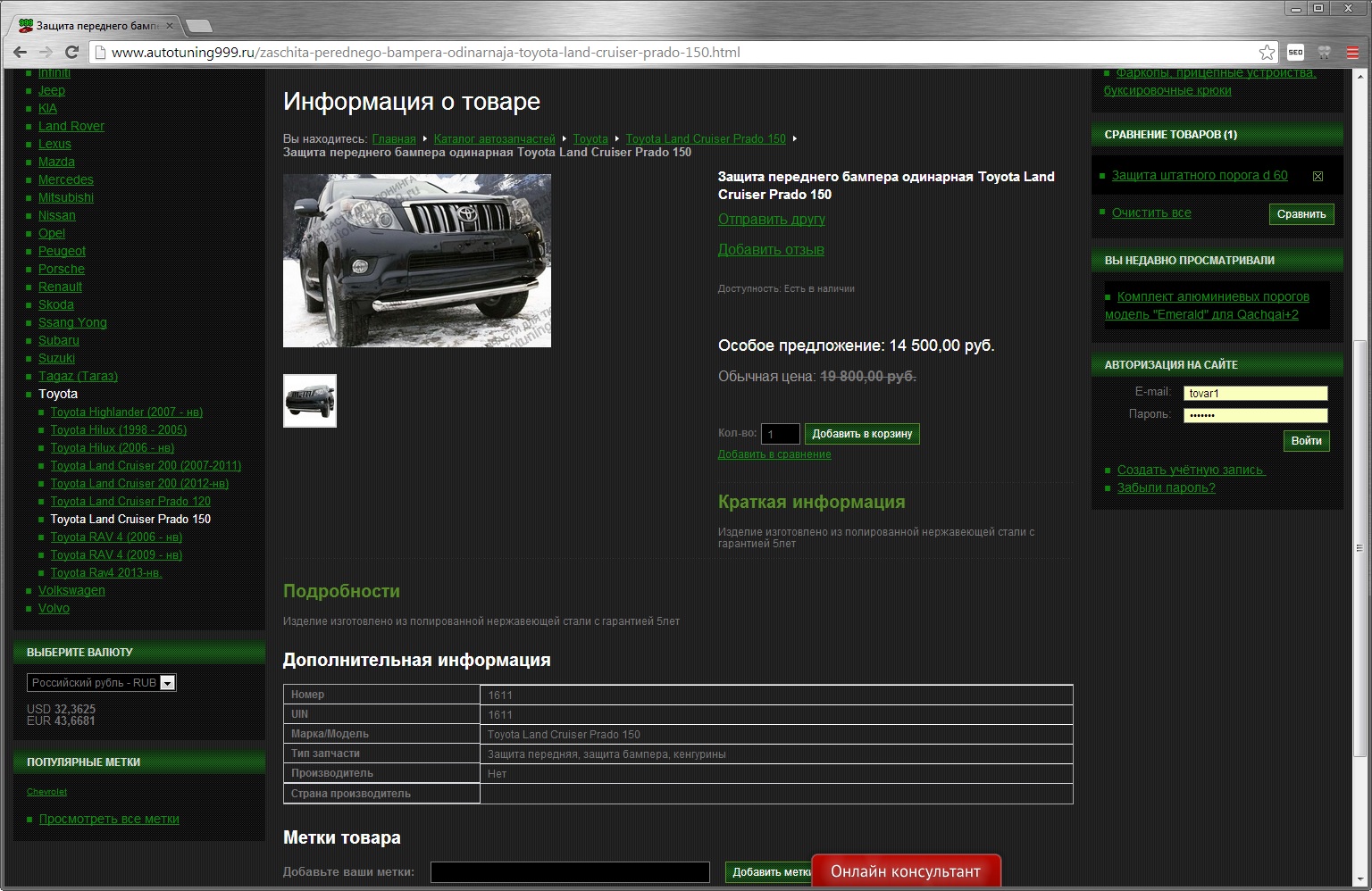Click the Chevrolet popular tag

pyautogui.click(x=46, y=792)
